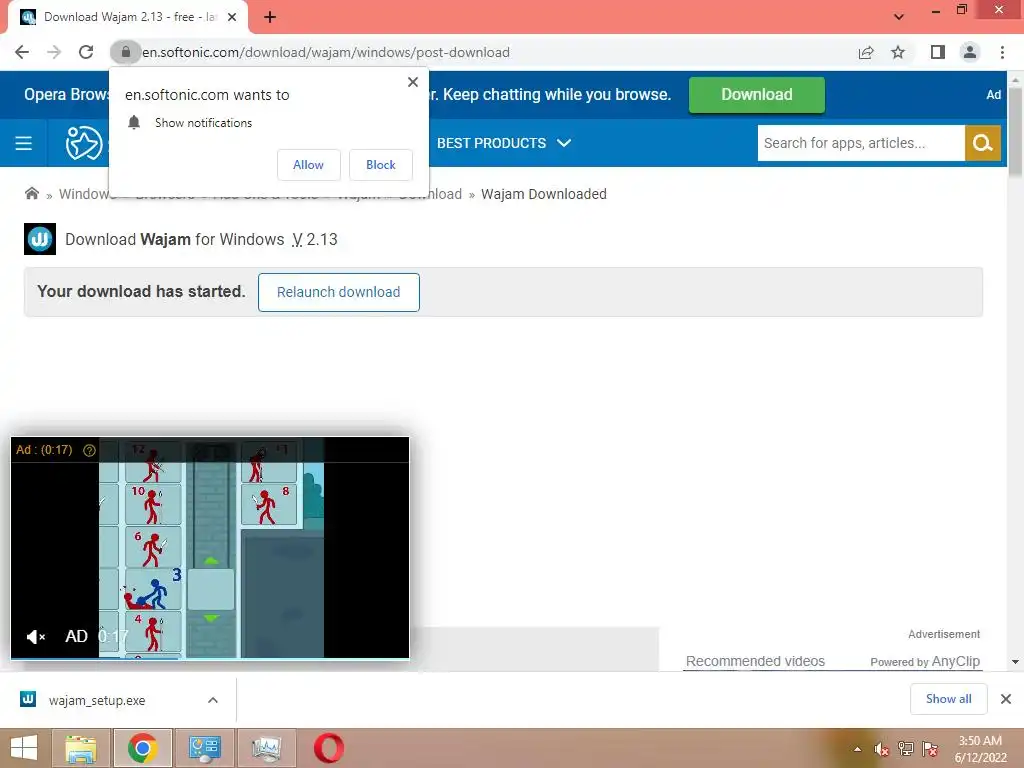Expand the BEST PRODUCTS menu
Viewport: 1024px width, 768px height.
(504, 143)
